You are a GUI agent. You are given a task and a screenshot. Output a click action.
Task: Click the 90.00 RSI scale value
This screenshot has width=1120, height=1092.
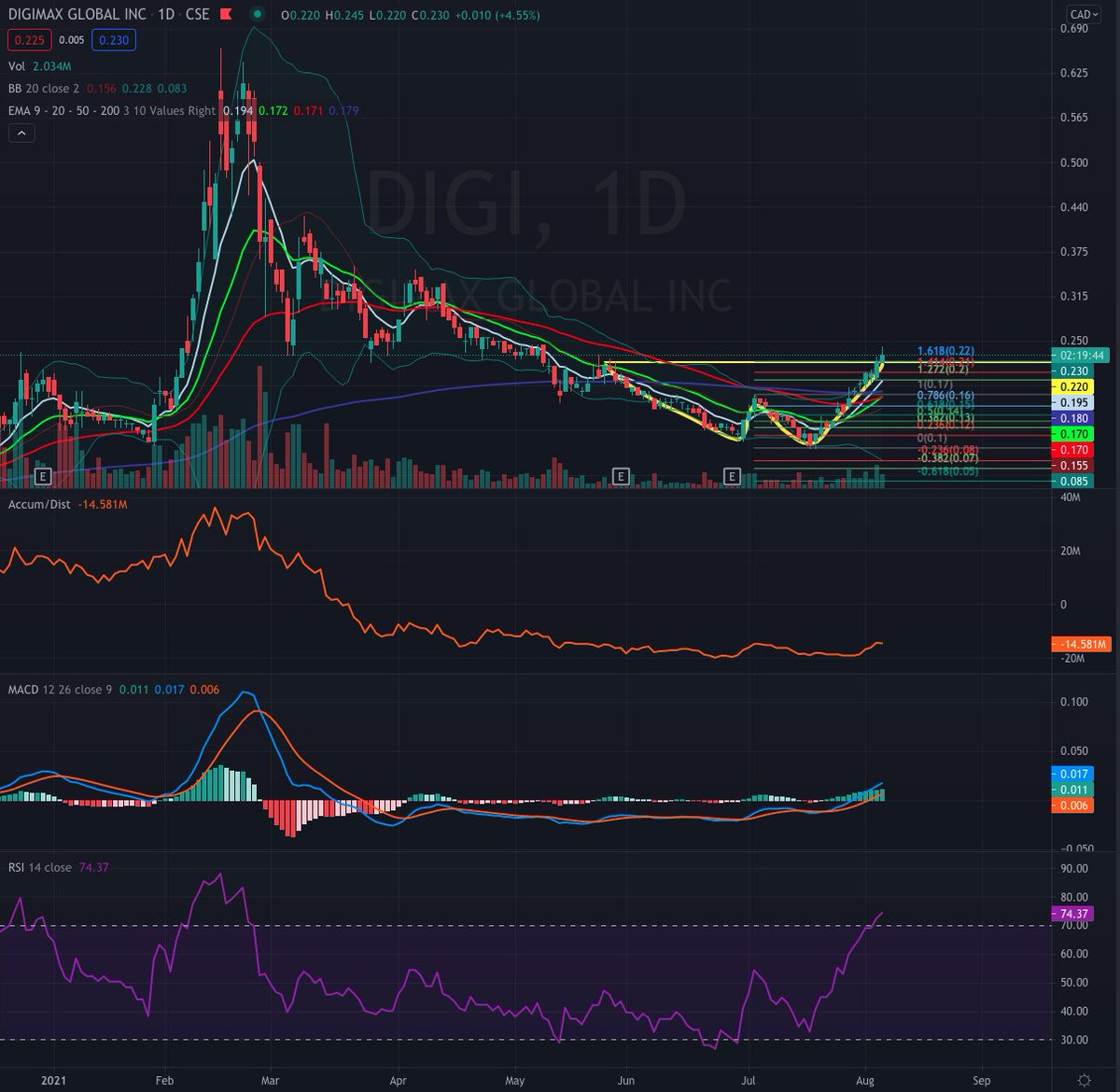click(x=1074, y=868)
